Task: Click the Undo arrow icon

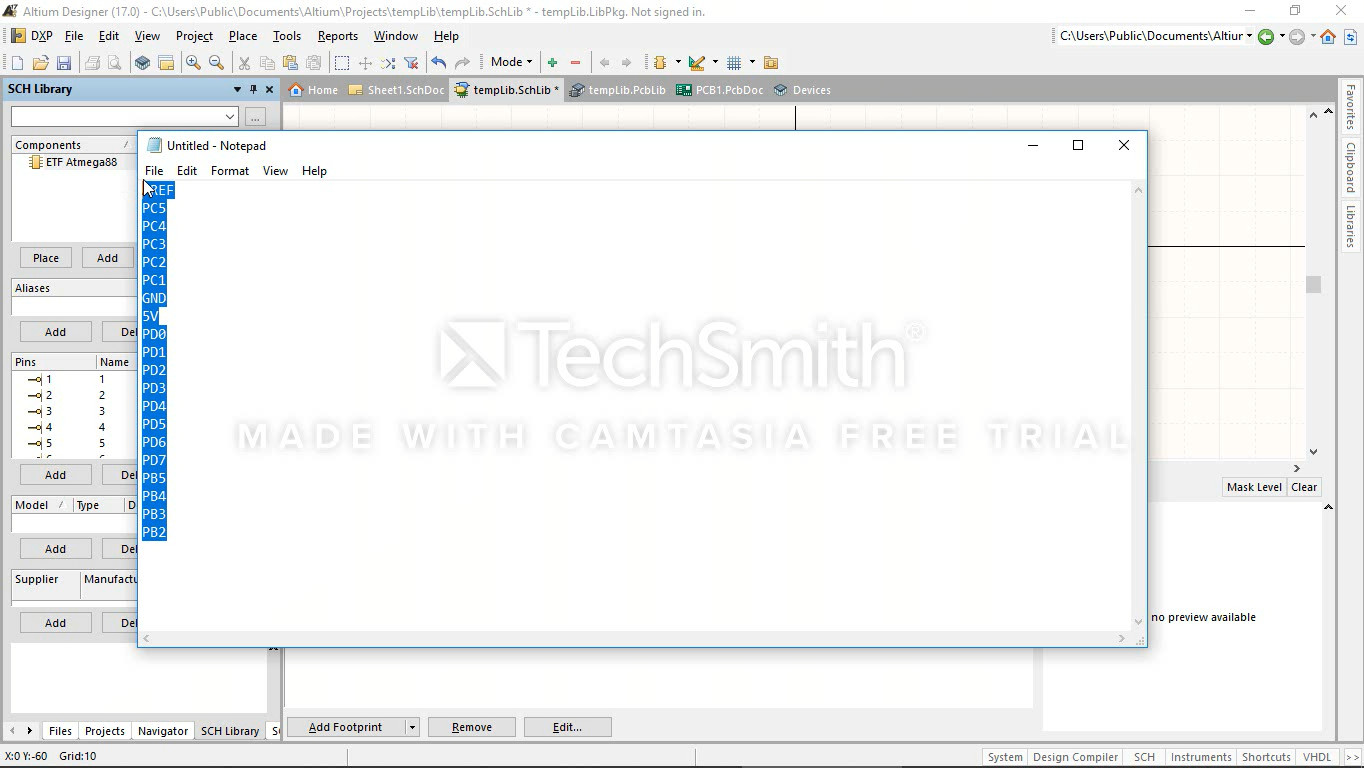Action: 438,63
